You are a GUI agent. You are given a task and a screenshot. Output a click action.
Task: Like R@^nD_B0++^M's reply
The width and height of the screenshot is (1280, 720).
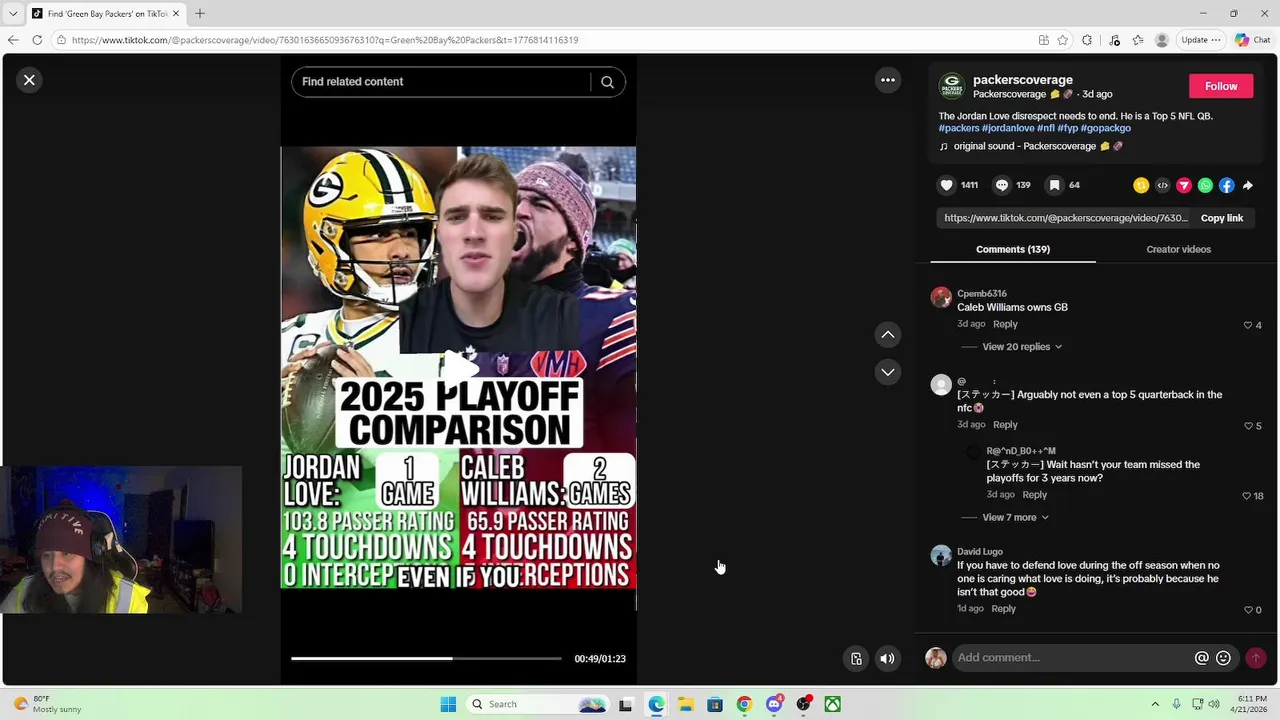[x=1246, y=496]
